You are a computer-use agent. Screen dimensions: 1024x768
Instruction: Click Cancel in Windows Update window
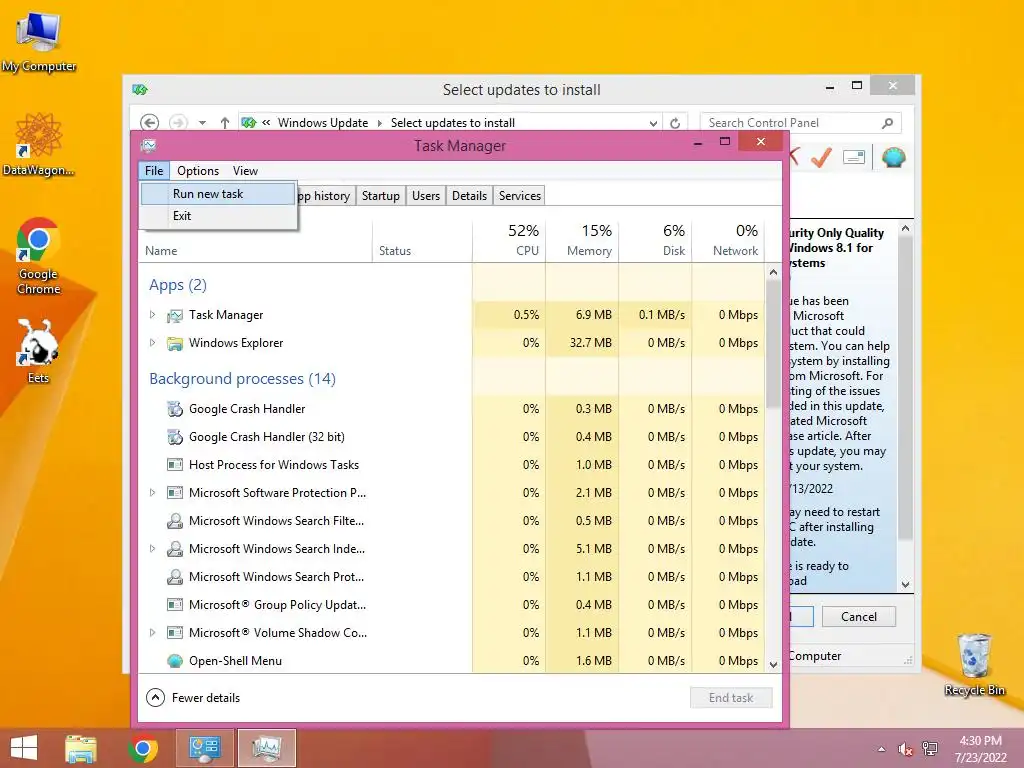[858, 616]
